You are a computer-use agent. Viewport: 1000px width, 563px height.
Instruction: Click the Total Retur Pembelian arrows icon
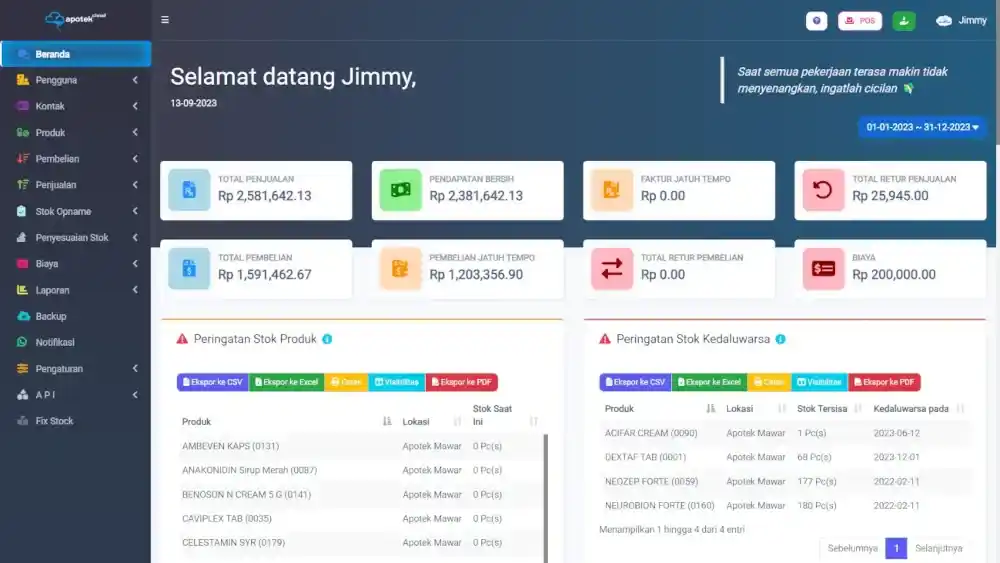612,268
